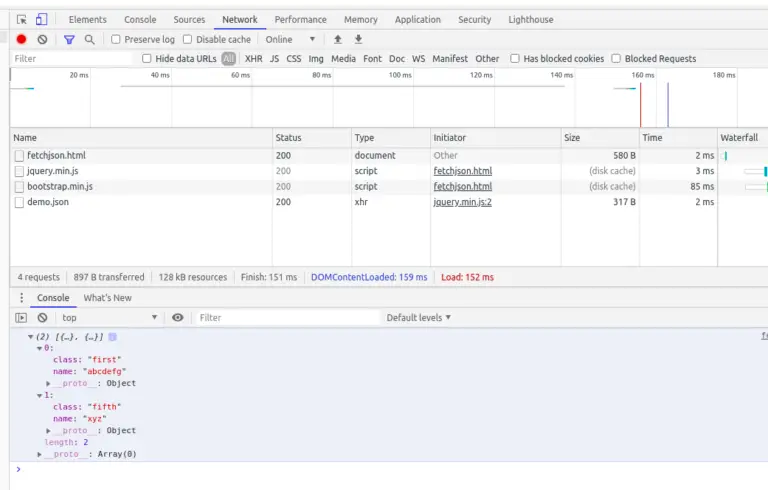Image resolution: width=768 pixels, height=490 pixels.
Task: Toggle the device toolbar icon
Action: [x=41, y=19]
